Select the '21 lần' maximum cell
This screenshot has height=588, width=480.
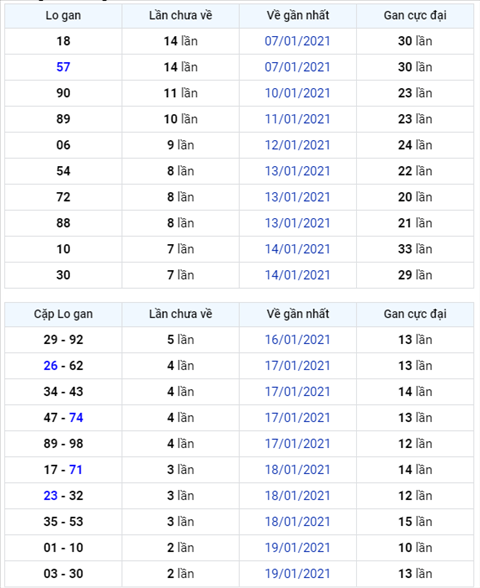point(415,223)
